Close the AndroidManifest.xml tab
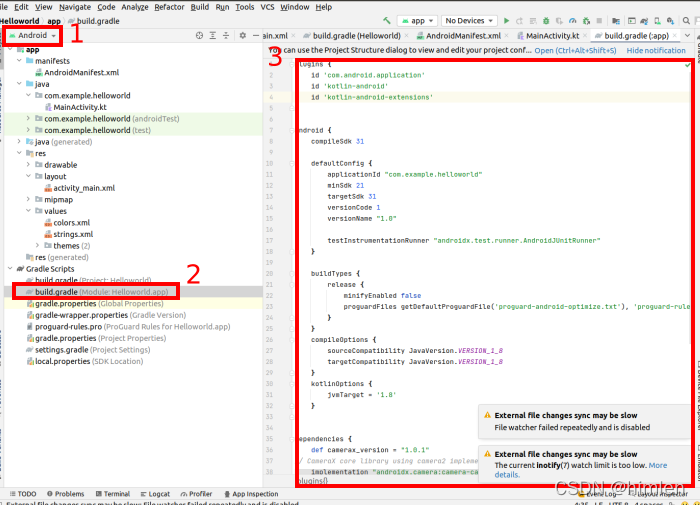Image resolution: width=700 pixels, height=505 pixels. click(506, 36)
